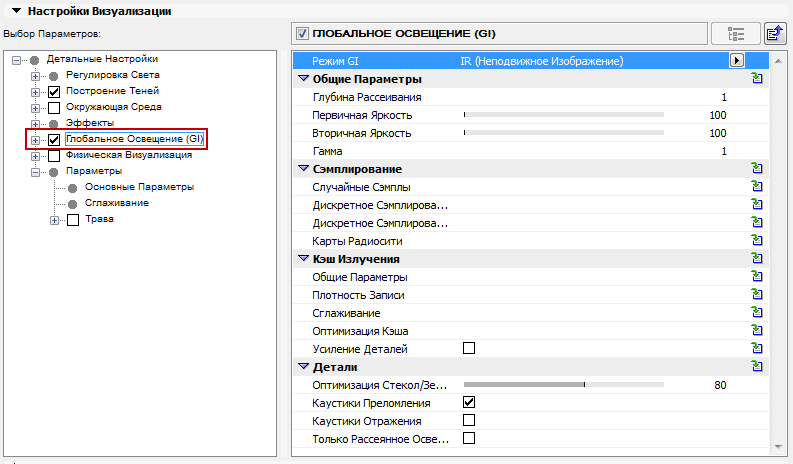Click green arrow icon in Общие Параметры header

pyautogui.click(x=757, y=79)
